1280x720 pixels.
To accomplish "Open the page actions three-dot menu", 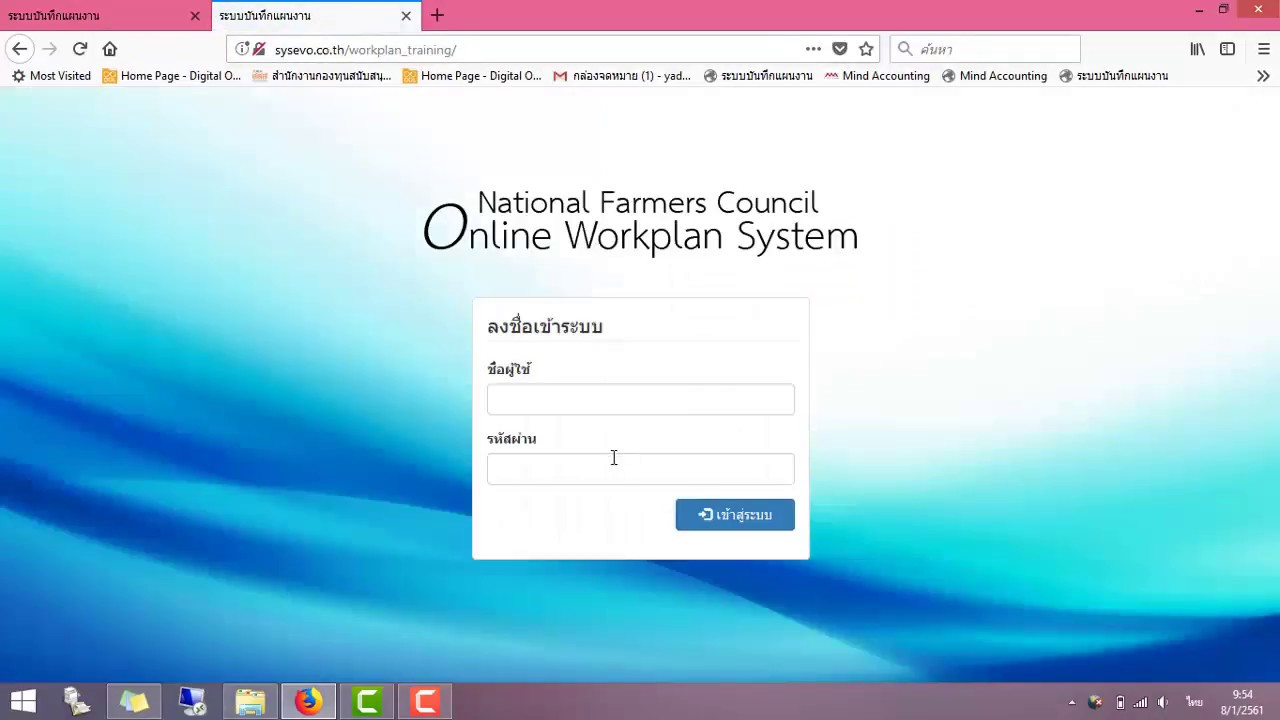I will [x=813, y=49].
